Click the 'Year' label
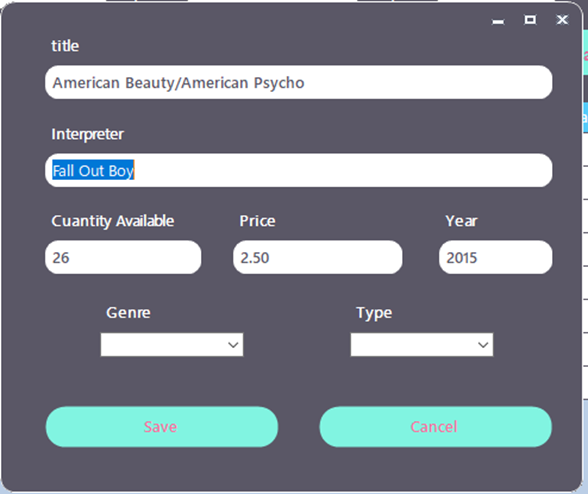Image resolution: width=588 pixels, height=494 pixels. coord(461,221)
